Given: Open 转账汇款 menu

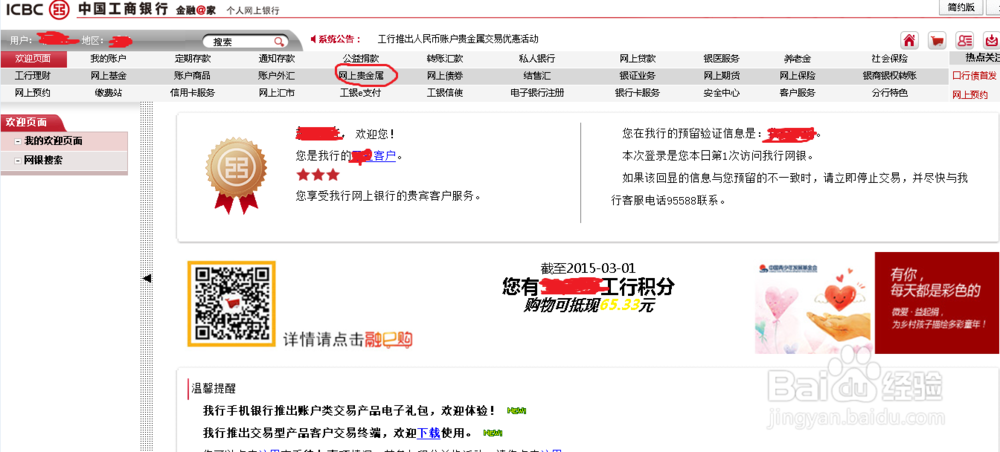Looking at the screenshot, I should tap(445, 59).
